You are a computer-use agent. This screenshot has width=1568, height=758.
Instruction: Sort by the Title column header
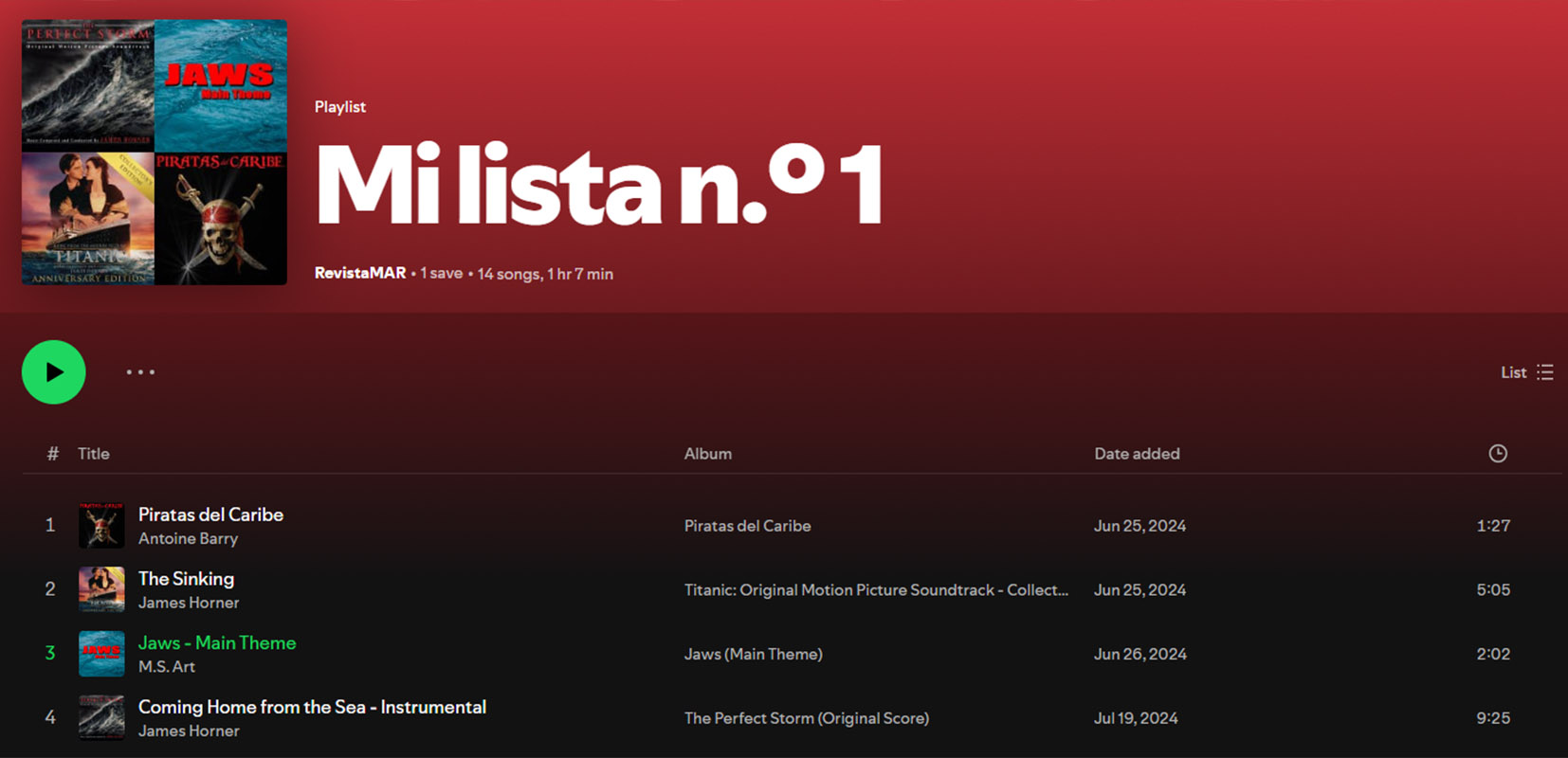pyautogui.click(x=93, y=454)
